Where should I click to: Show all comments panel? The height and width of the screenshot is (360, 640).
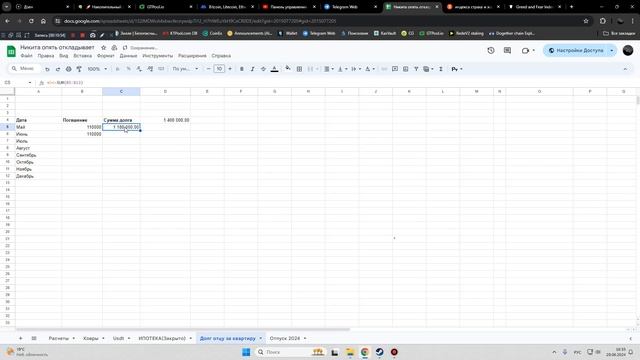[x=507, y=50]
